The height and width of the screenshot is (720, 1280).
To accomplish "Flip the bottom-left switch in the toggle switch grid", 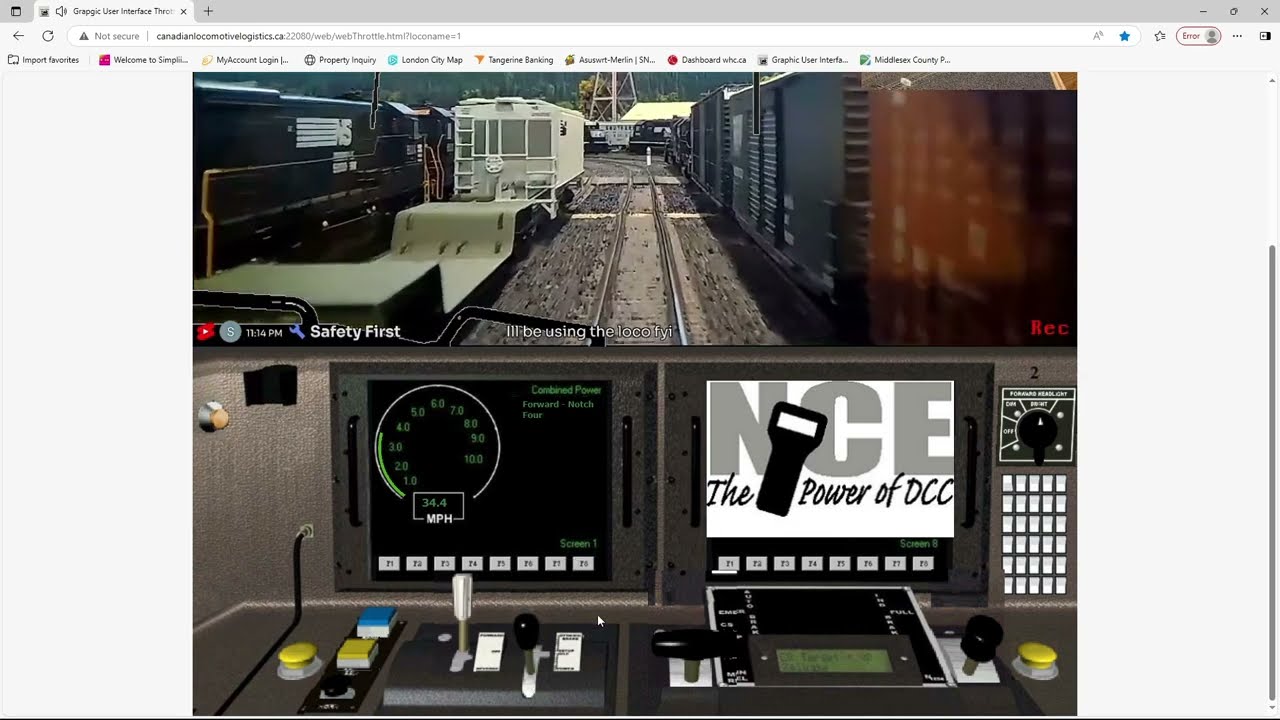I will (1009, 584).
